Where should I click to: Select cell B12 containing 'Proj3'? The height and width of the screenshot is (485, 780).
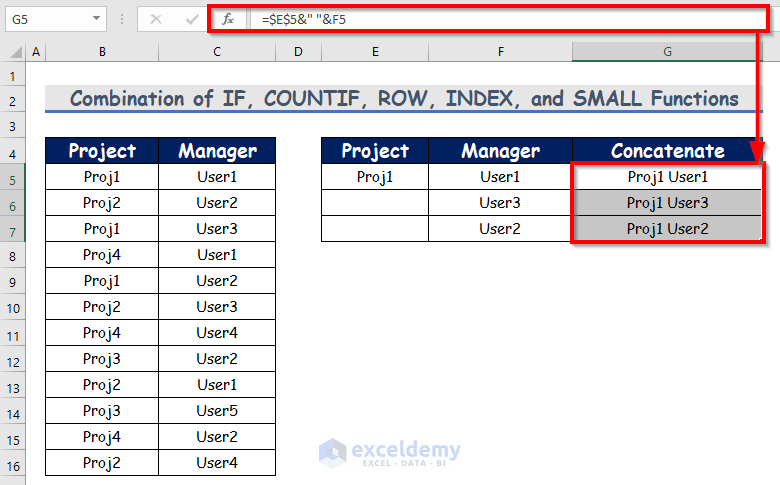[102, 359]
